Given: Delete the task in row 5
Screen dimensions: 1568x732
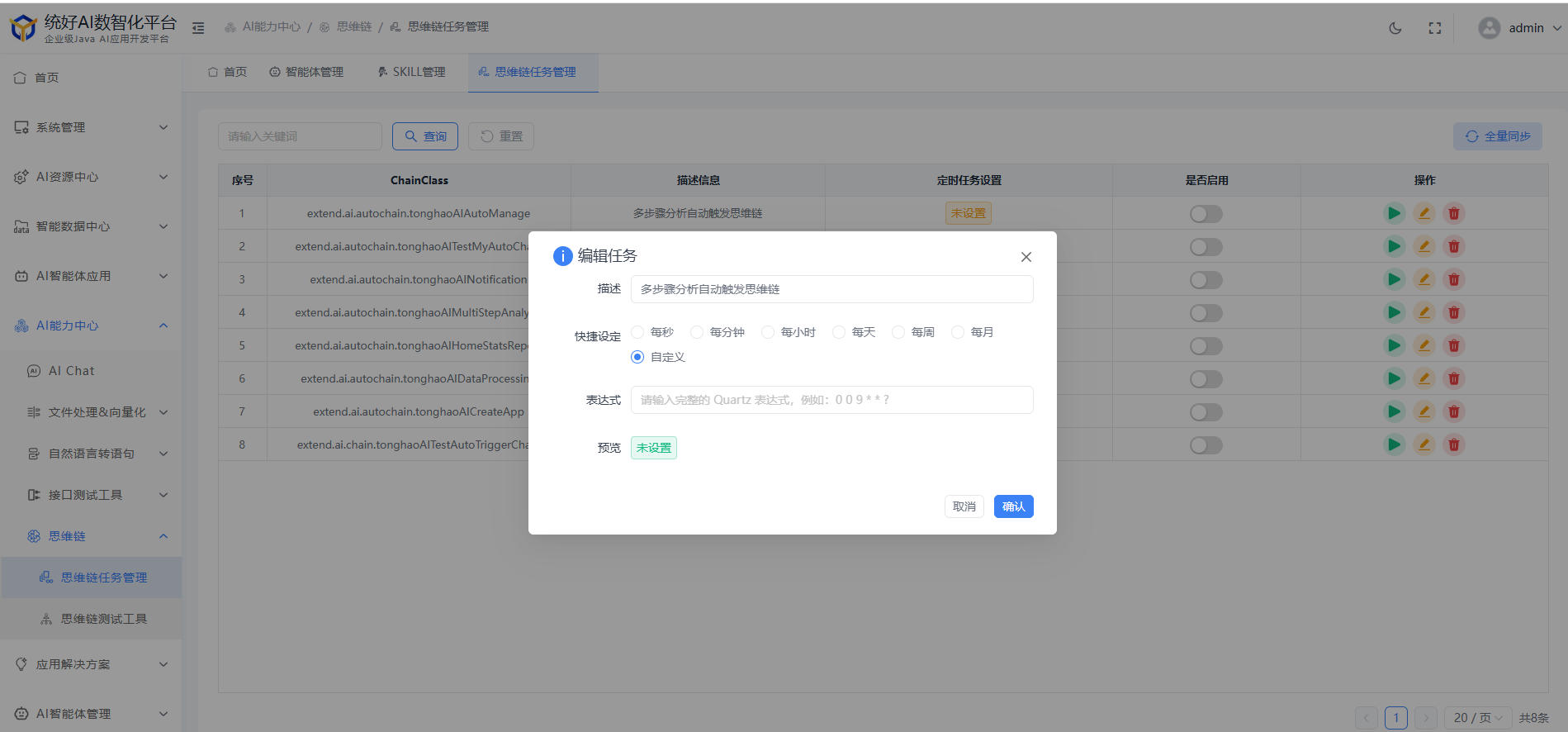Looking at the screenshot, I should click(1453, 345).
